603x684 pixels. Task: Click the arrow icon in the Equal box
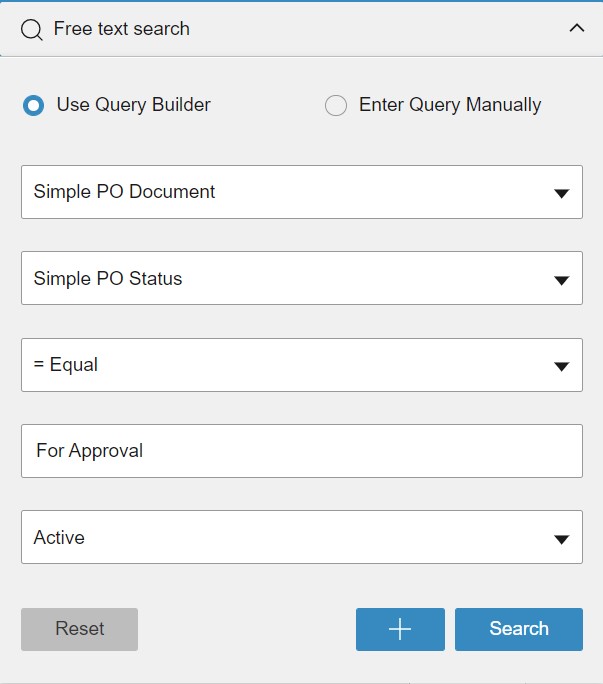pyautogui.click(x=562, y=367)
